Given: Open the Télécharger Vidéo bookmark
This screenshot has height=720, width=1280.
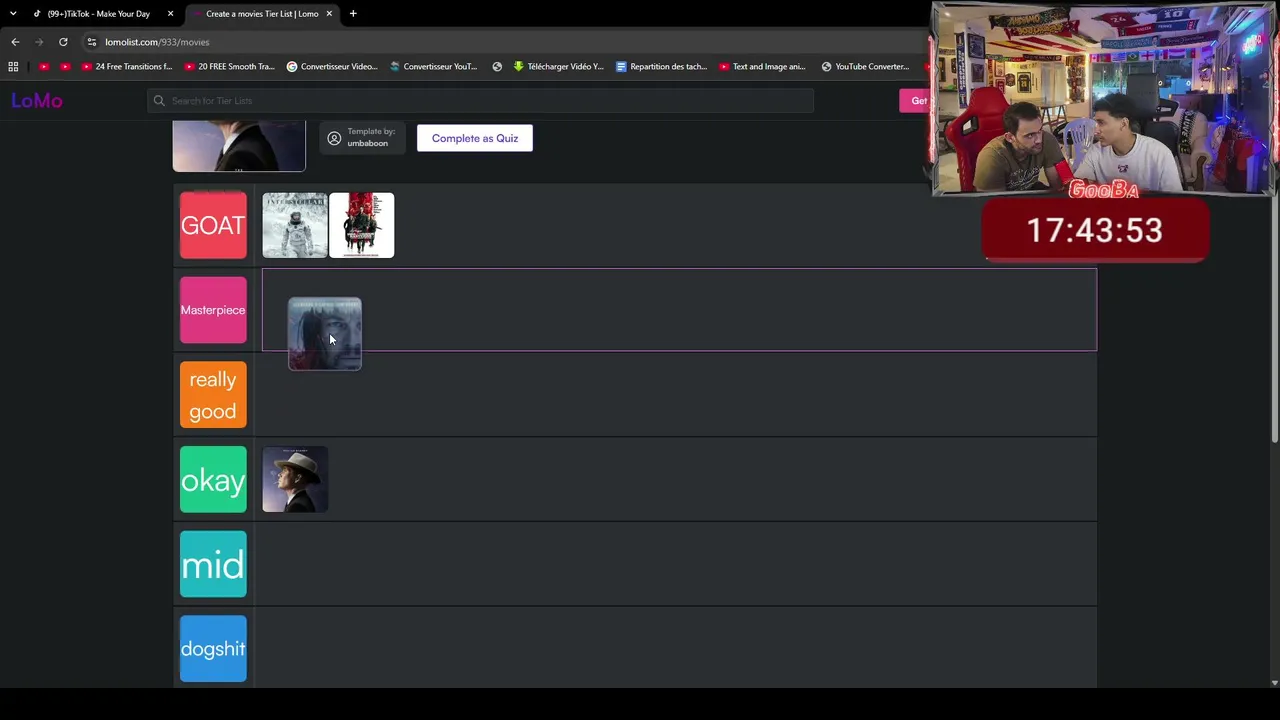Looking at the screenshot, I should [x=558, y=67].
